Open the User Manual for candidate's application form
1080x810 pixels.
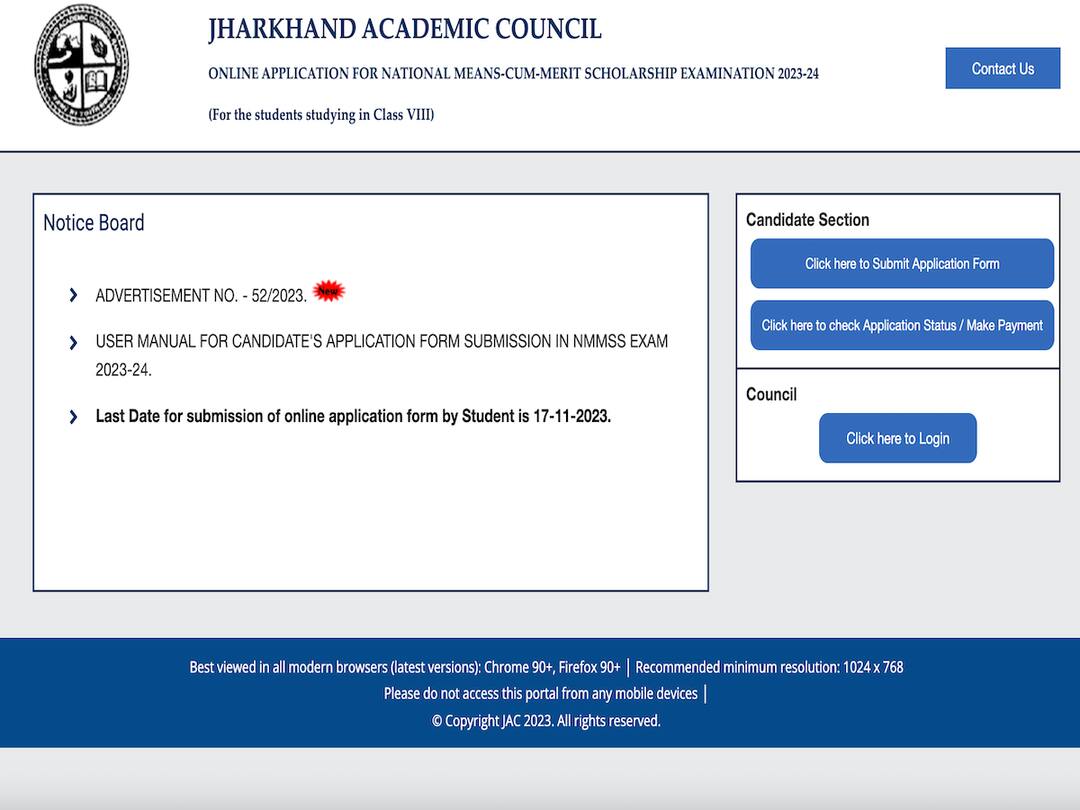point(380,341)
